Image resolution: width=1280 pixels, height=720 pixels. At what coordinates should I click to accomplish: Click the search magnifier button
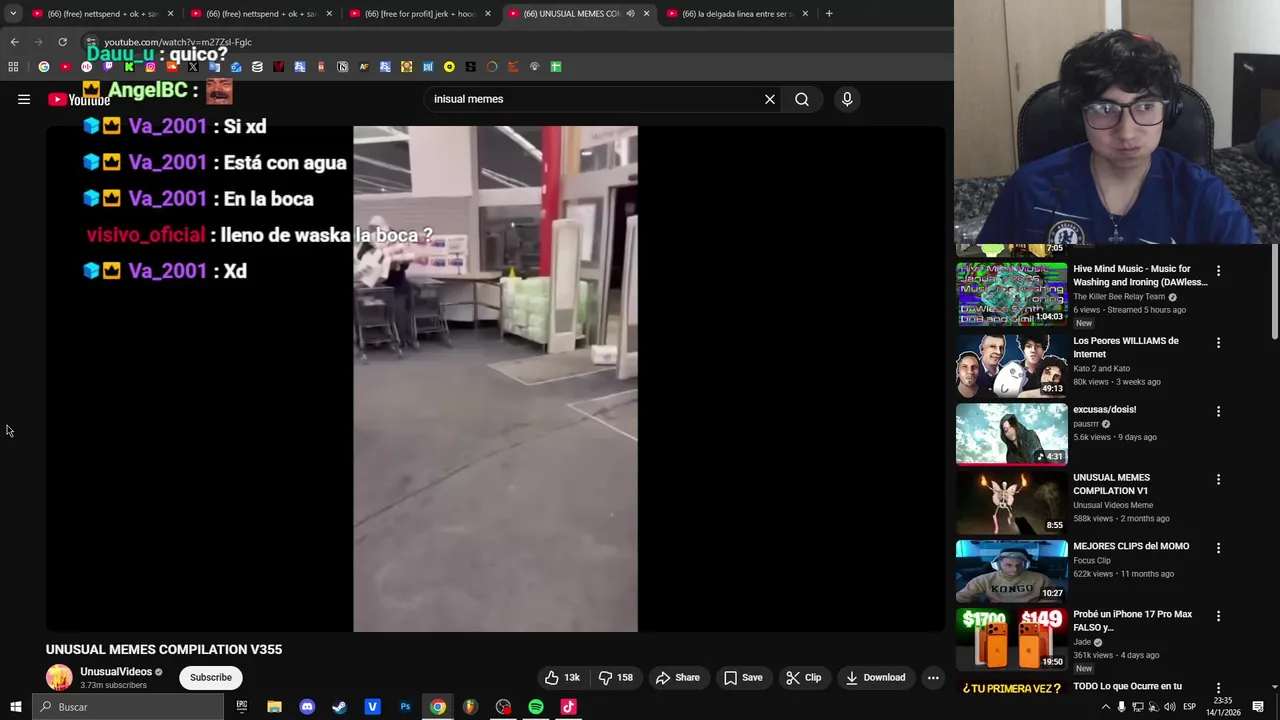tap(802, 99)
